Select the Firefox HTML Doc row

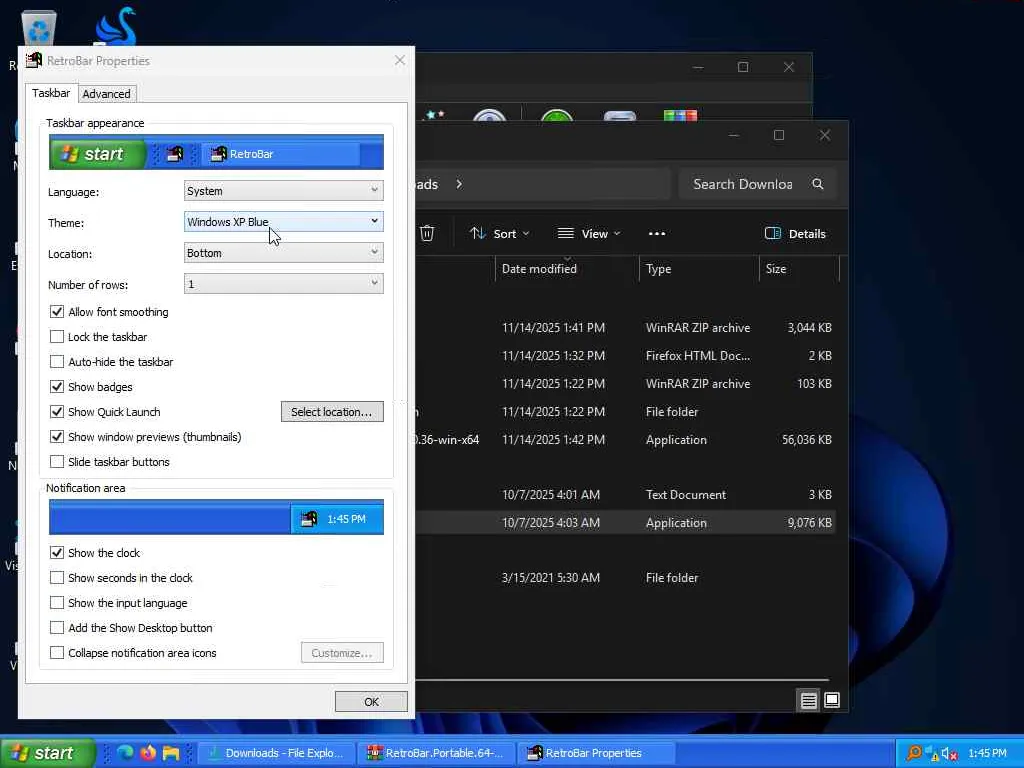tap(626, 356)
